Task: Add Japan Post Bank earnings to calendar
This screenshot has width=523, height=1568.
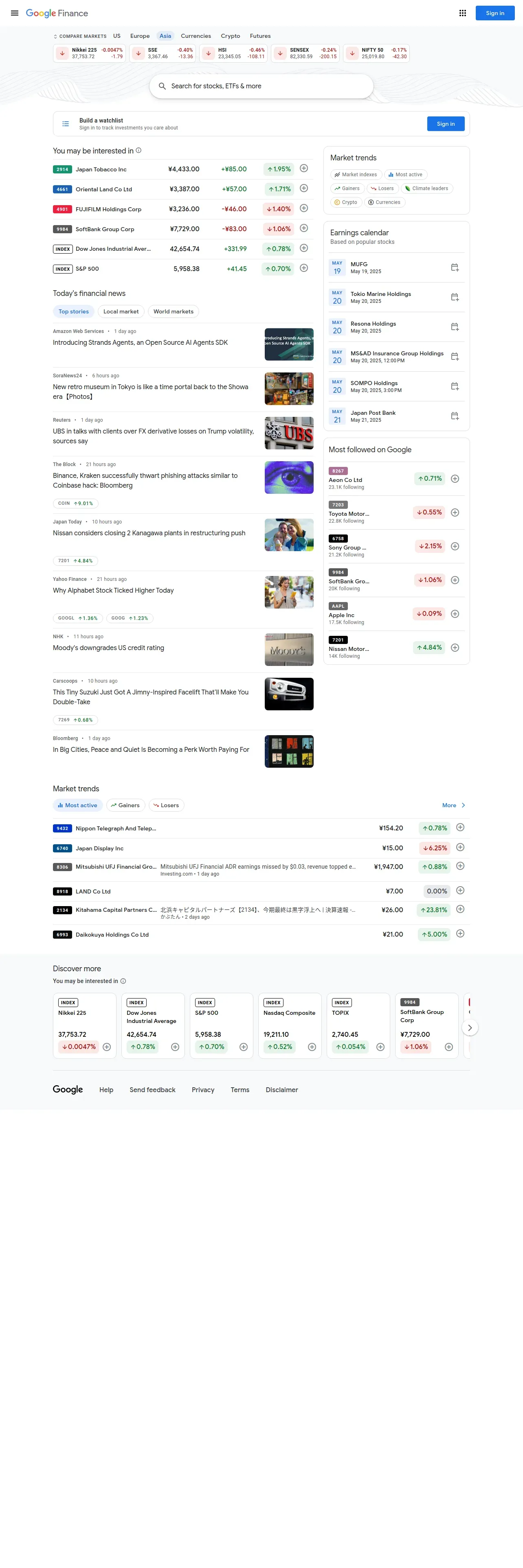Action: [x=455, y=416]
